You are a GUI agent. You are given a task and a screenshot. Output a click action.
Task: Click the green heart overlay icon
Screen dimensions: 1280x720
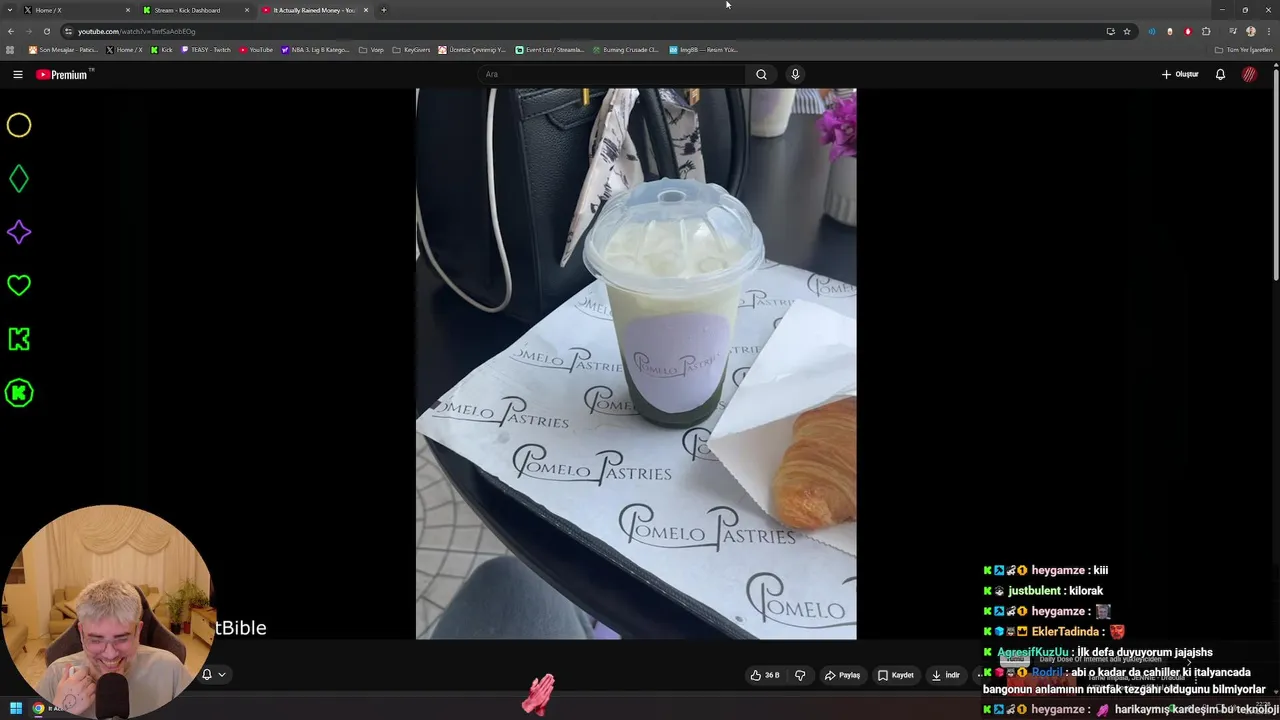(19, 286)
